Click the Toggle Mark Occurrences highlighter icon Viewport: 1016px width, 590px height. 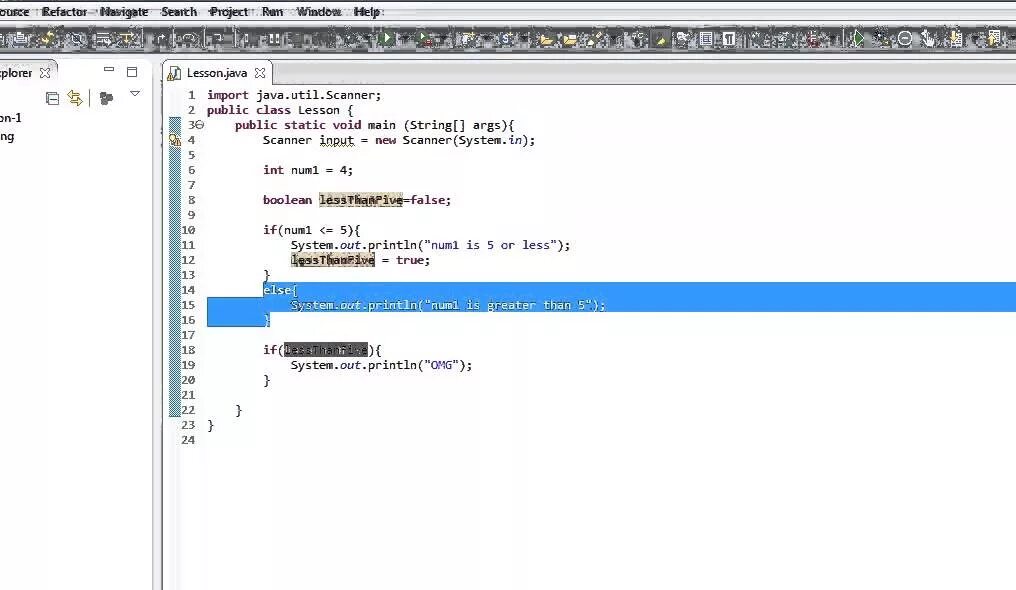pos(660,39)
